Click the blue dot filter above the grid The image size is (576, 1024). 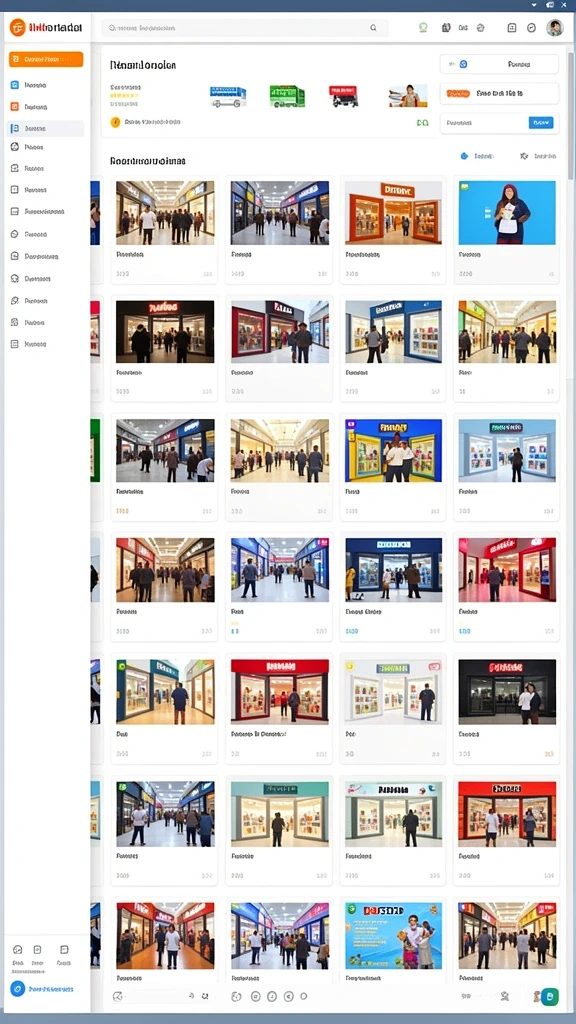point(464,156)
